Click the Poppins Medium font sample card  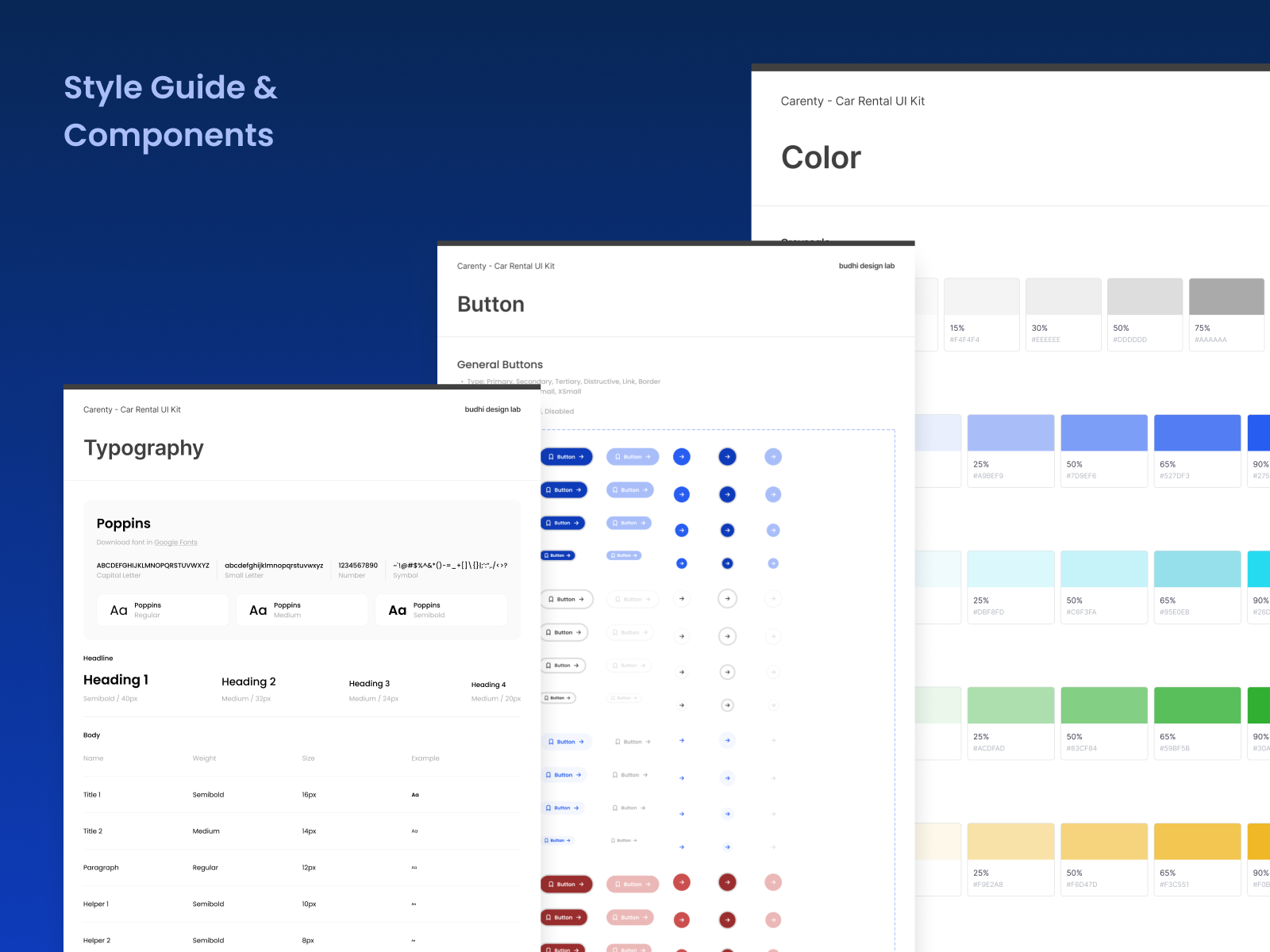(302, 610)
